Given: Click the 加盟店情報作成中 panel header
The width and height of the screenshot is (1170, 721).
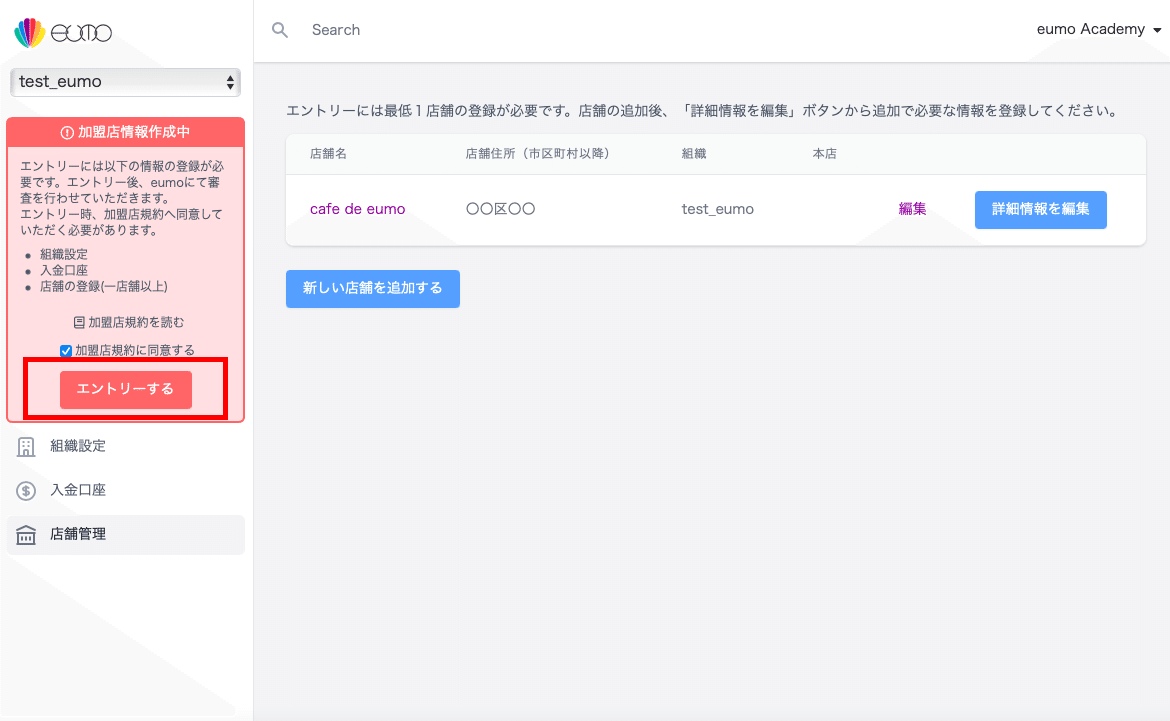Looking at the screenshot, I should (125, 132).
